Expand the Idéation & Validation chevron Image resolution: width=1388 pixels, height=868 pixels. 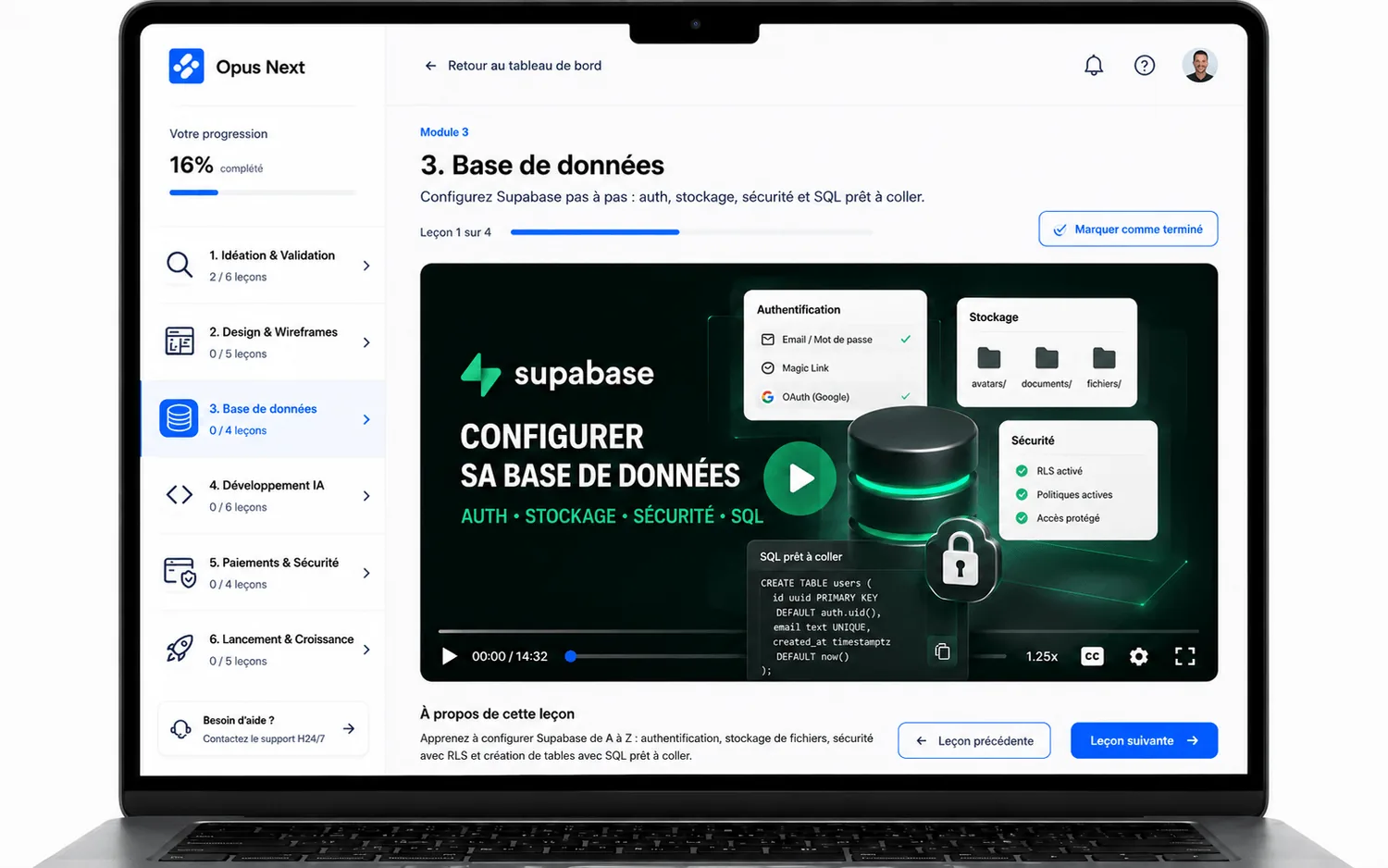pyautogui.click(x=366, y=266)
